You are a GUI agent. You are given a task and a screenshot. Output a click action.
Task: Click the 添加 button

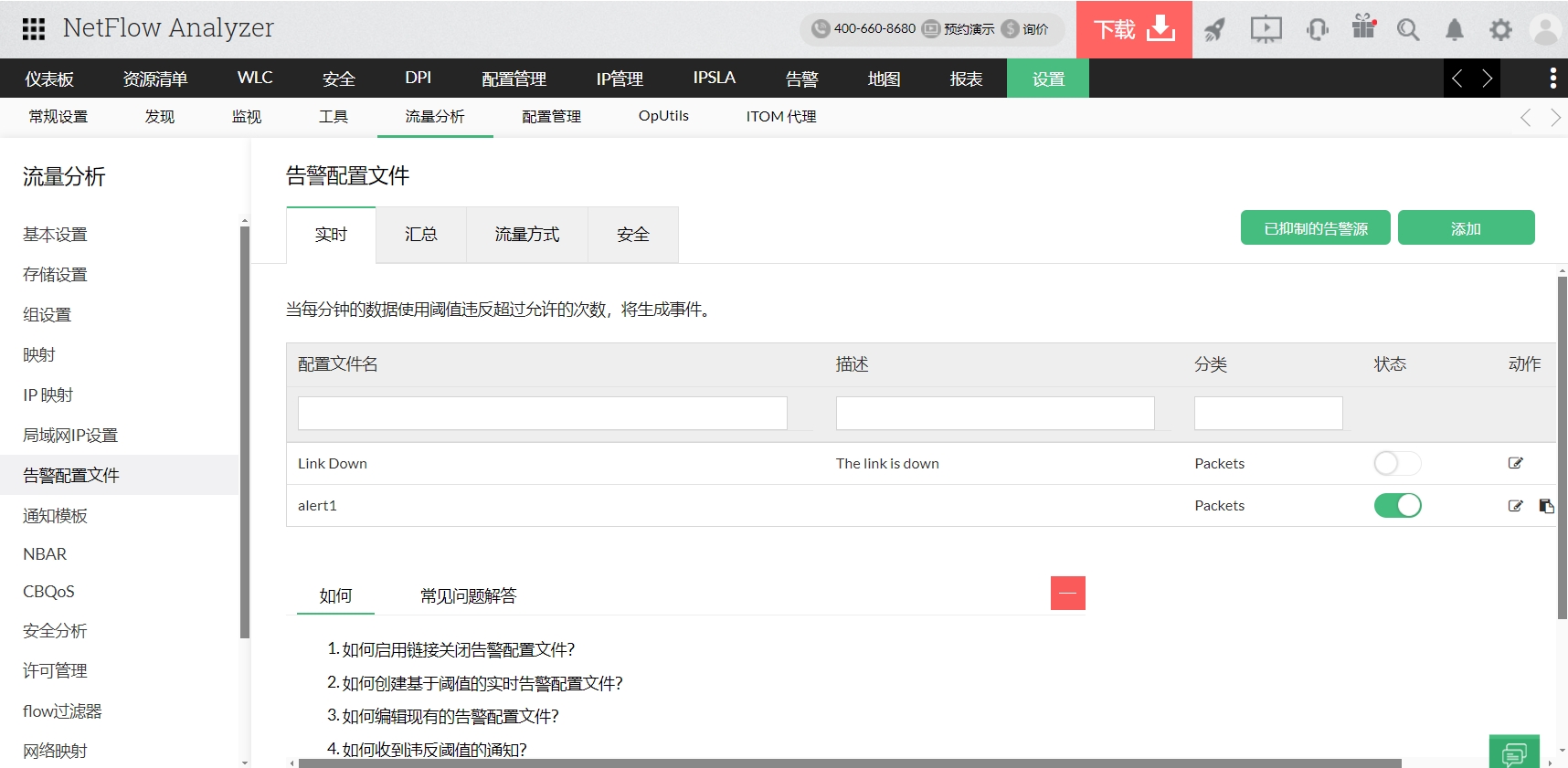1466,228
